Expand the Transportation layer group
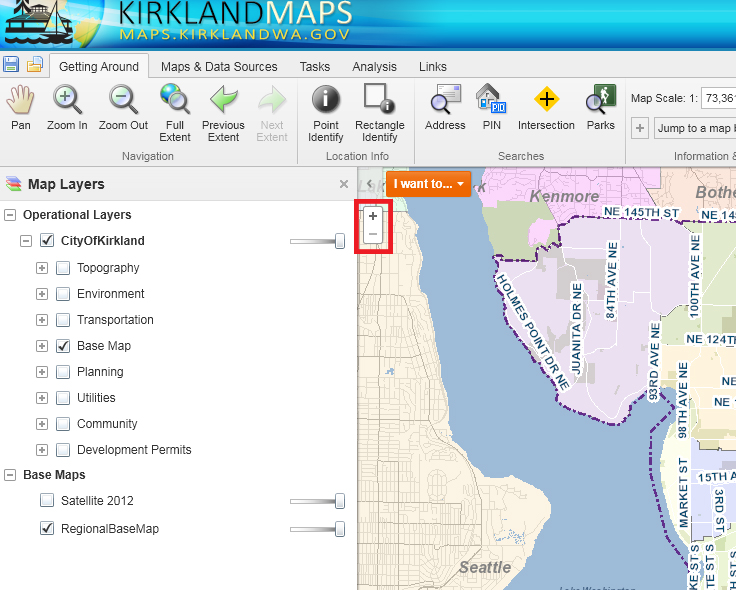Viewport: 736px width, 590px height. (x=42, y=320)
